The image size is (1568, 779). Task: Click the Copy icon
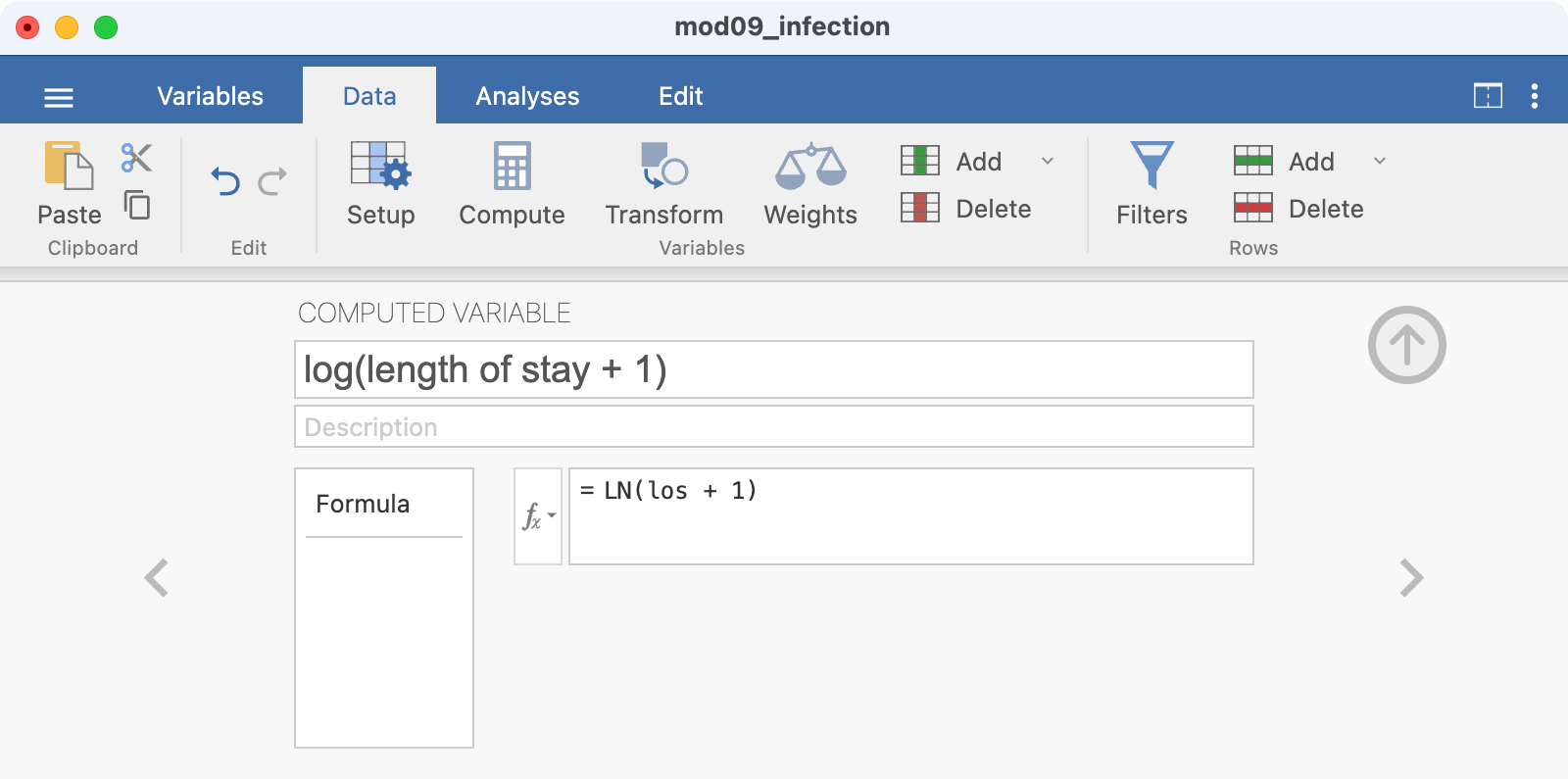(137, 205)
